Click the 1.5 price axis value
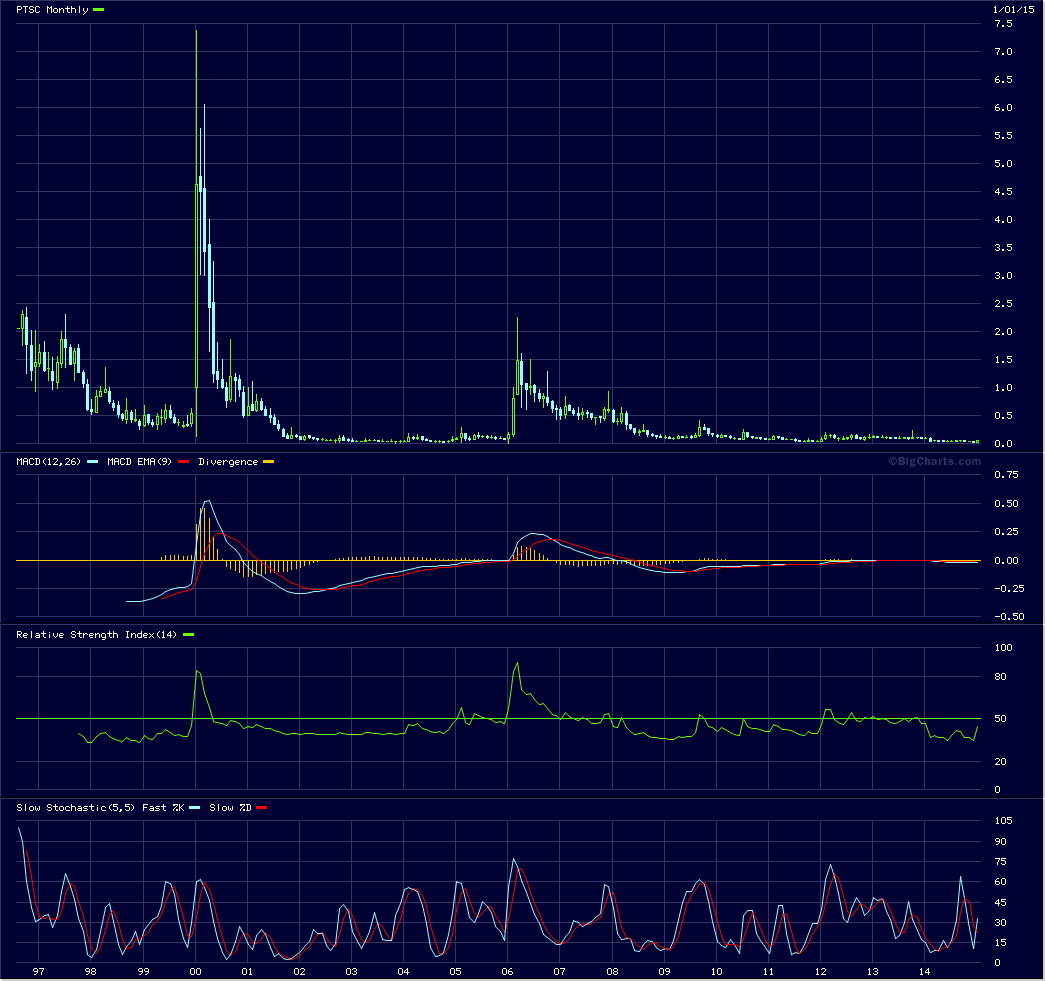1045x981 pixels. point(1003,359)
